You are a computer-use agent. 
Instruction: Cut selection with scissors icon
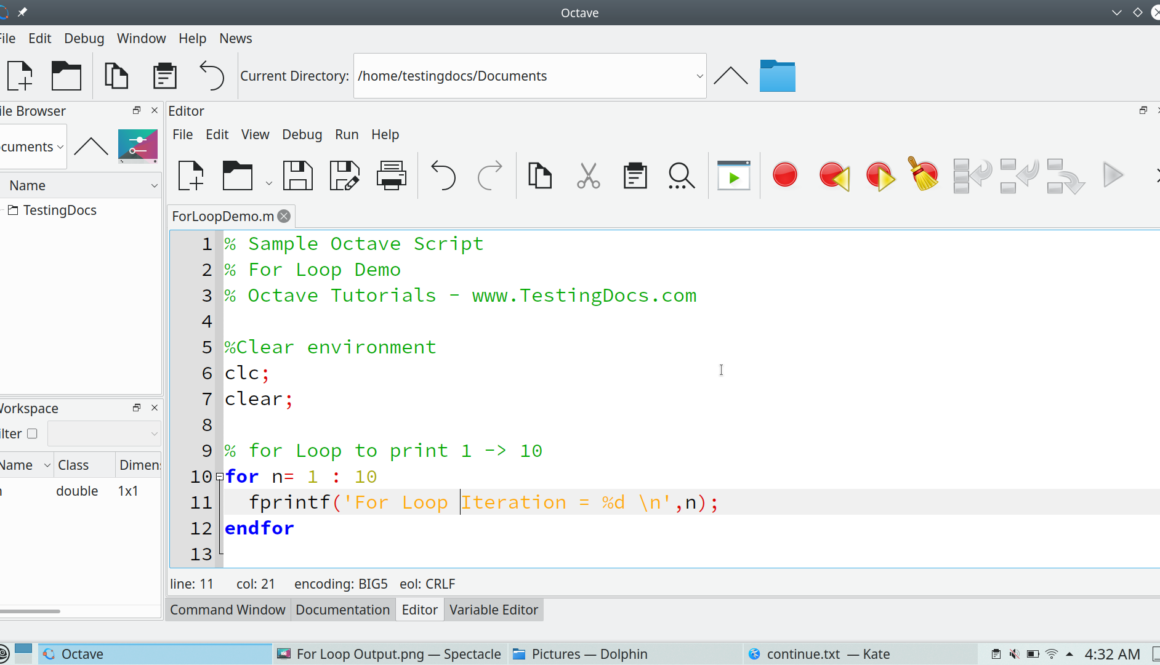tap(588, 176)
